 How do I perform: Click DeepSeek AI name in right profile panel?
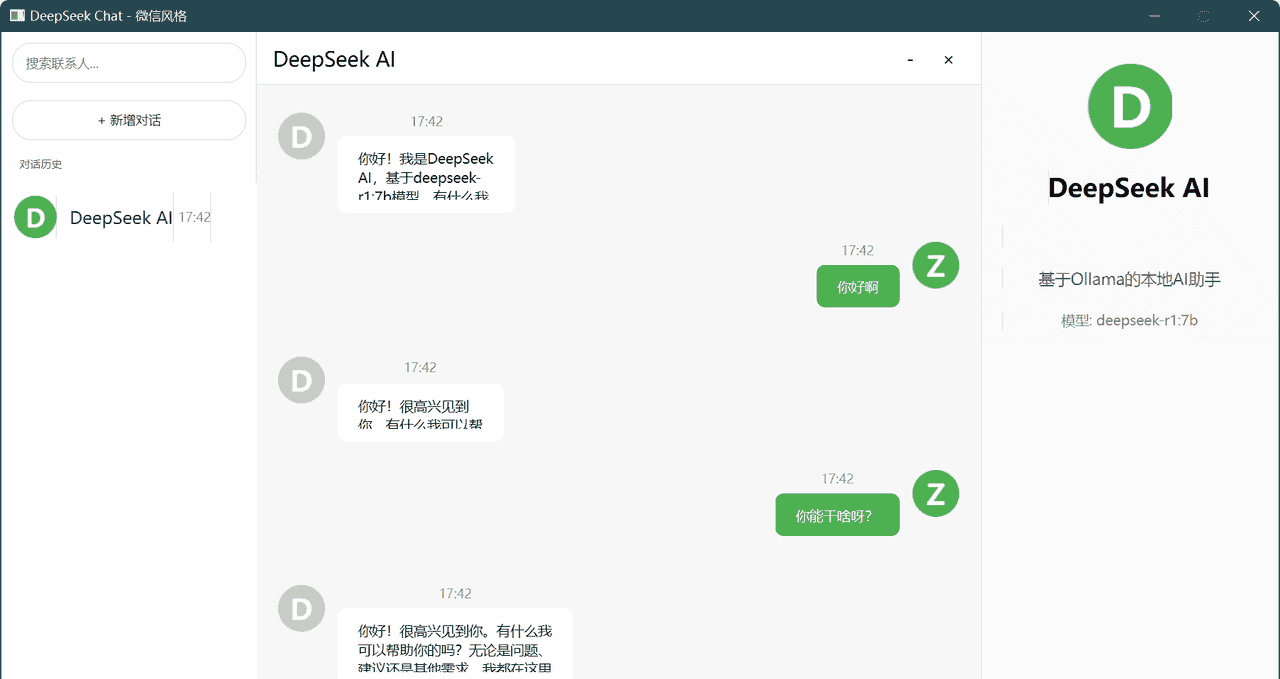1129,187
